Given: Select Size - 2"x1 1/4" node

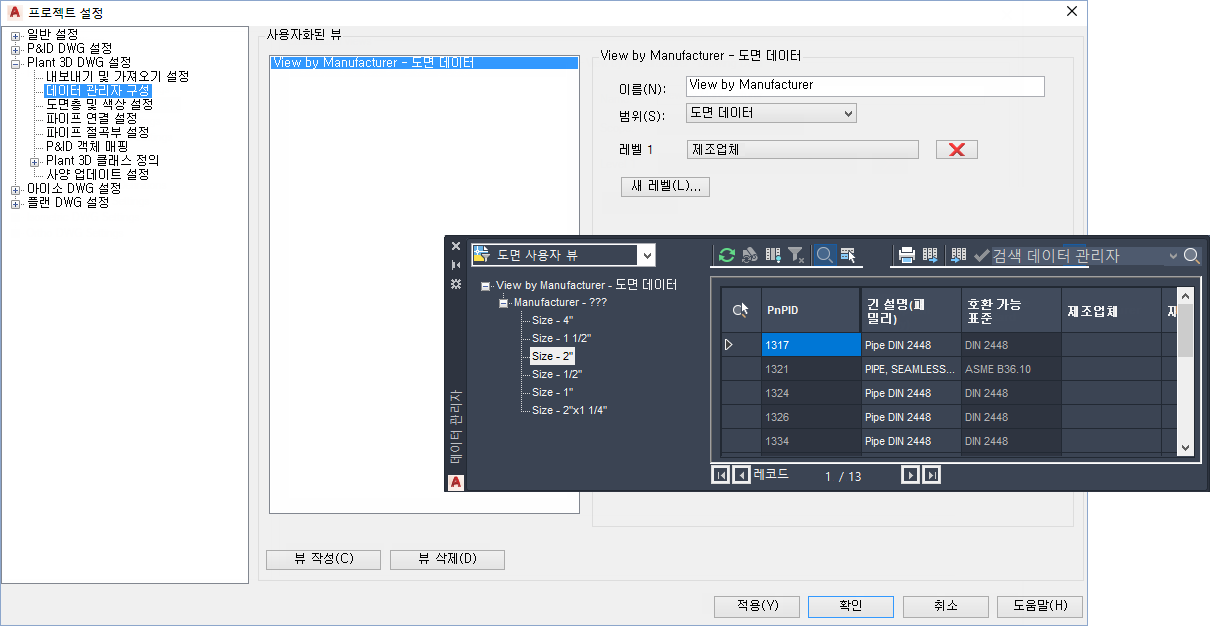Looking at the screenshot, I should [569, 410].
